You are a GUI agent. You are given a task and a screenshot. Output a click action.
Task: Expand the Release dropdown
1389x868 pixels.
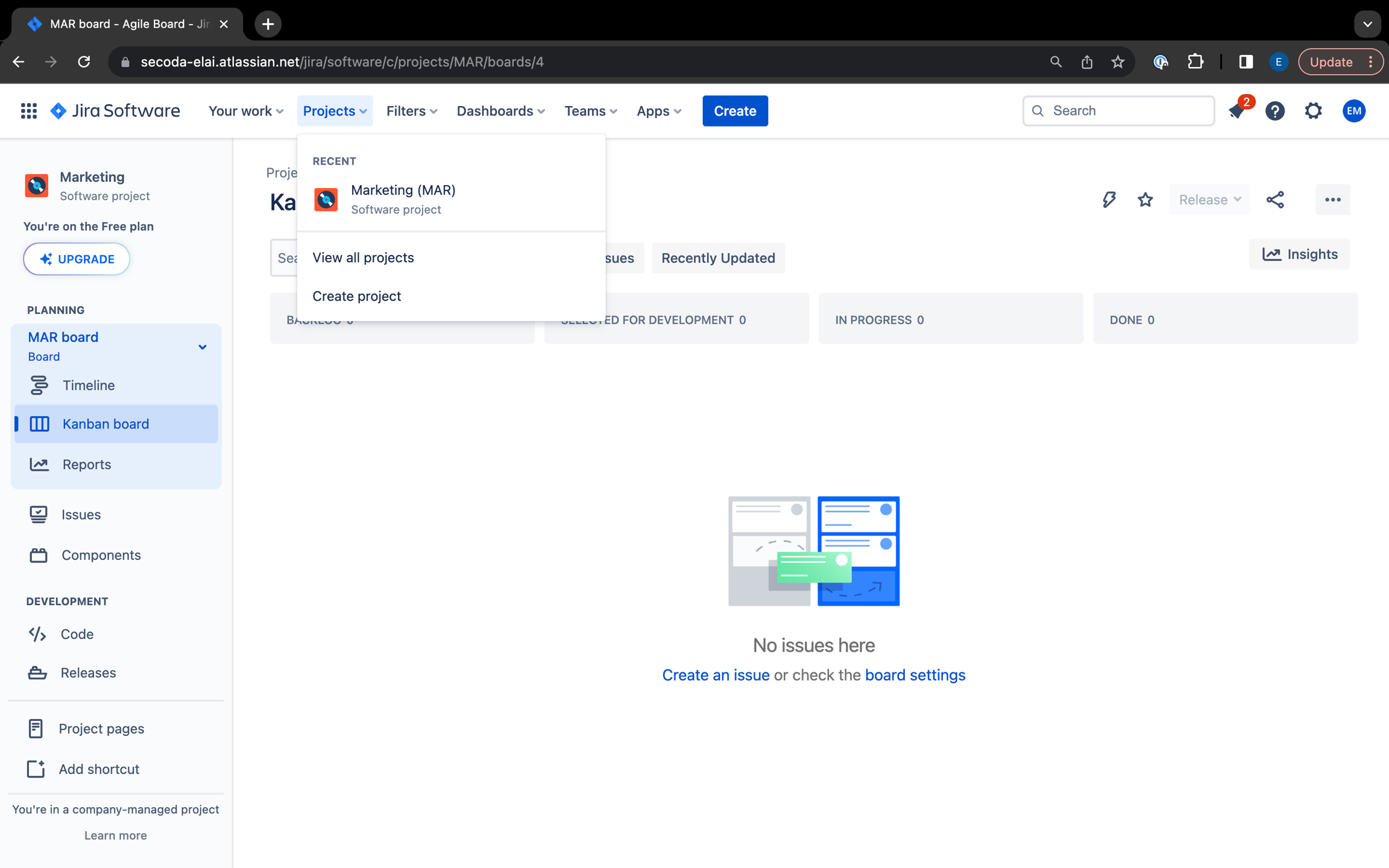pos(1209,200)
